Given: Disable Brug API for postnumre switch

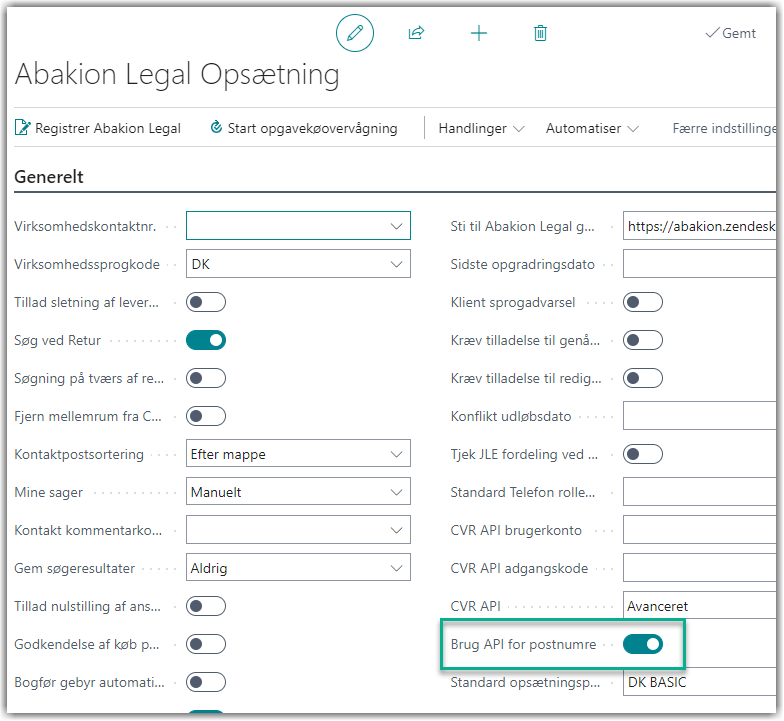Looking at the screenshot, I should tap(643, 644).
